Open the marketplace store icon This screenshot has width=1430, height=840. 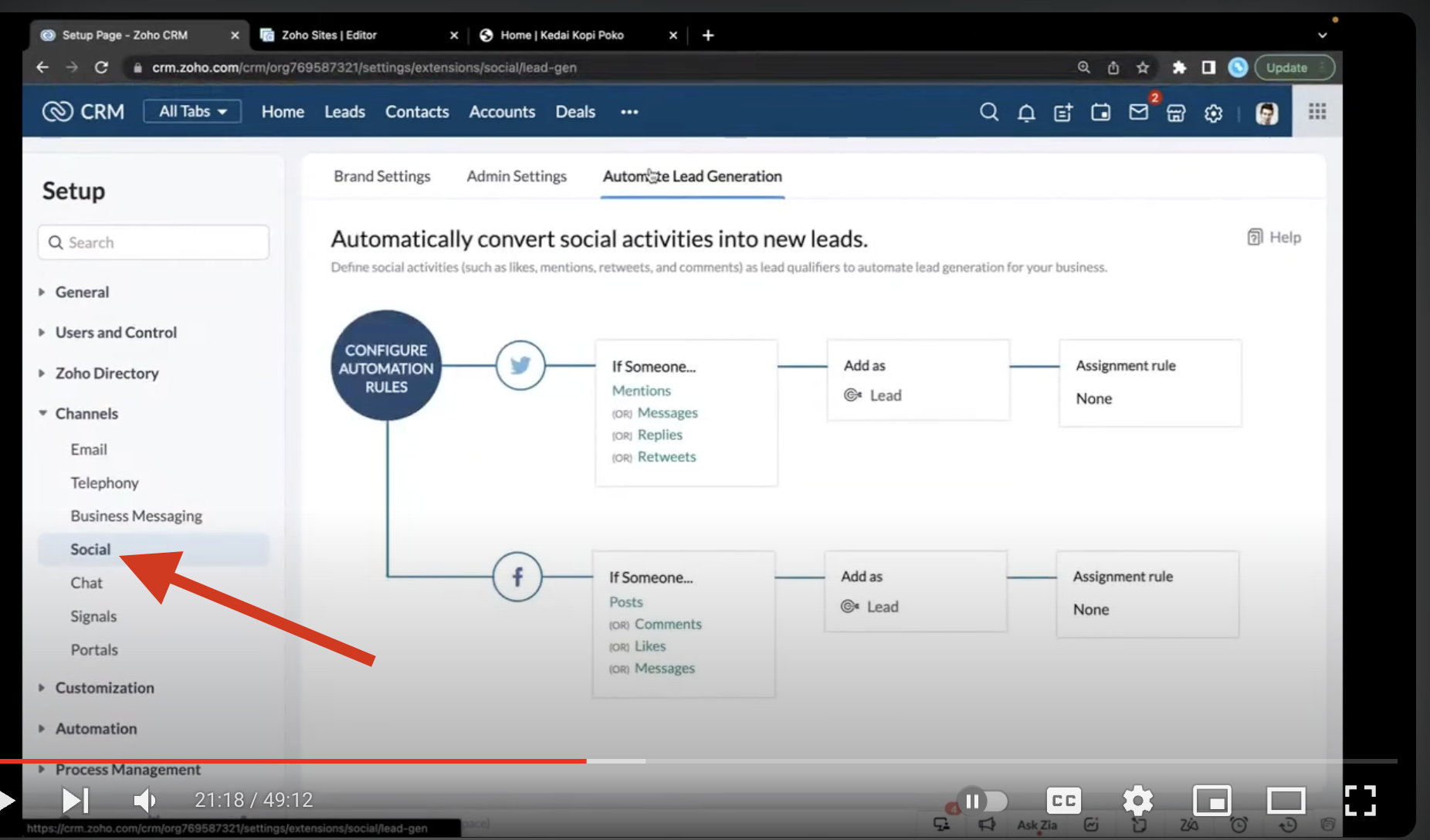(x=1176, y=113)
